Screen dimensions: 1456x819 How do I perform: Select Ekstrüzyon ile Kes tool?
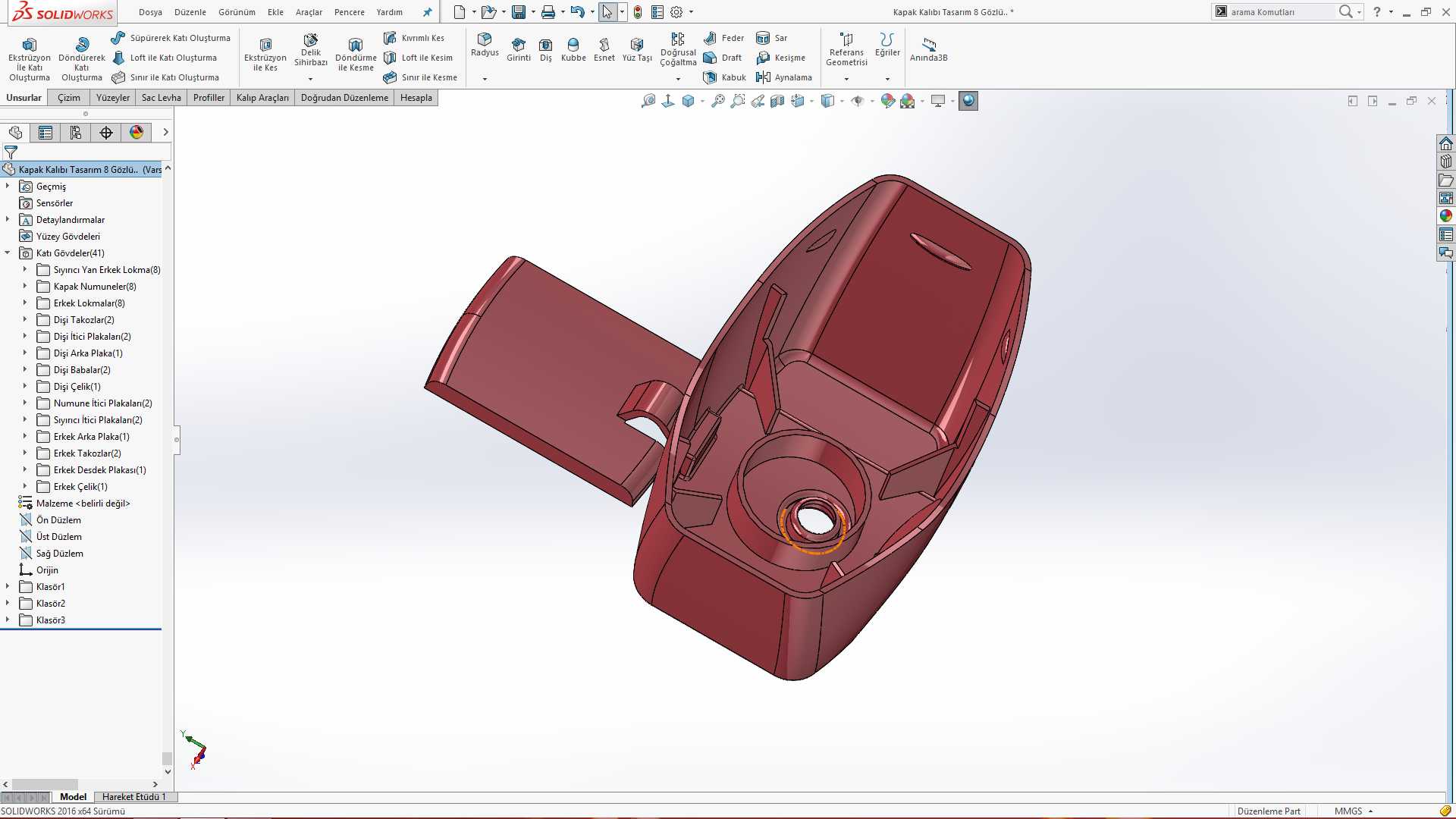click(265, 55)
